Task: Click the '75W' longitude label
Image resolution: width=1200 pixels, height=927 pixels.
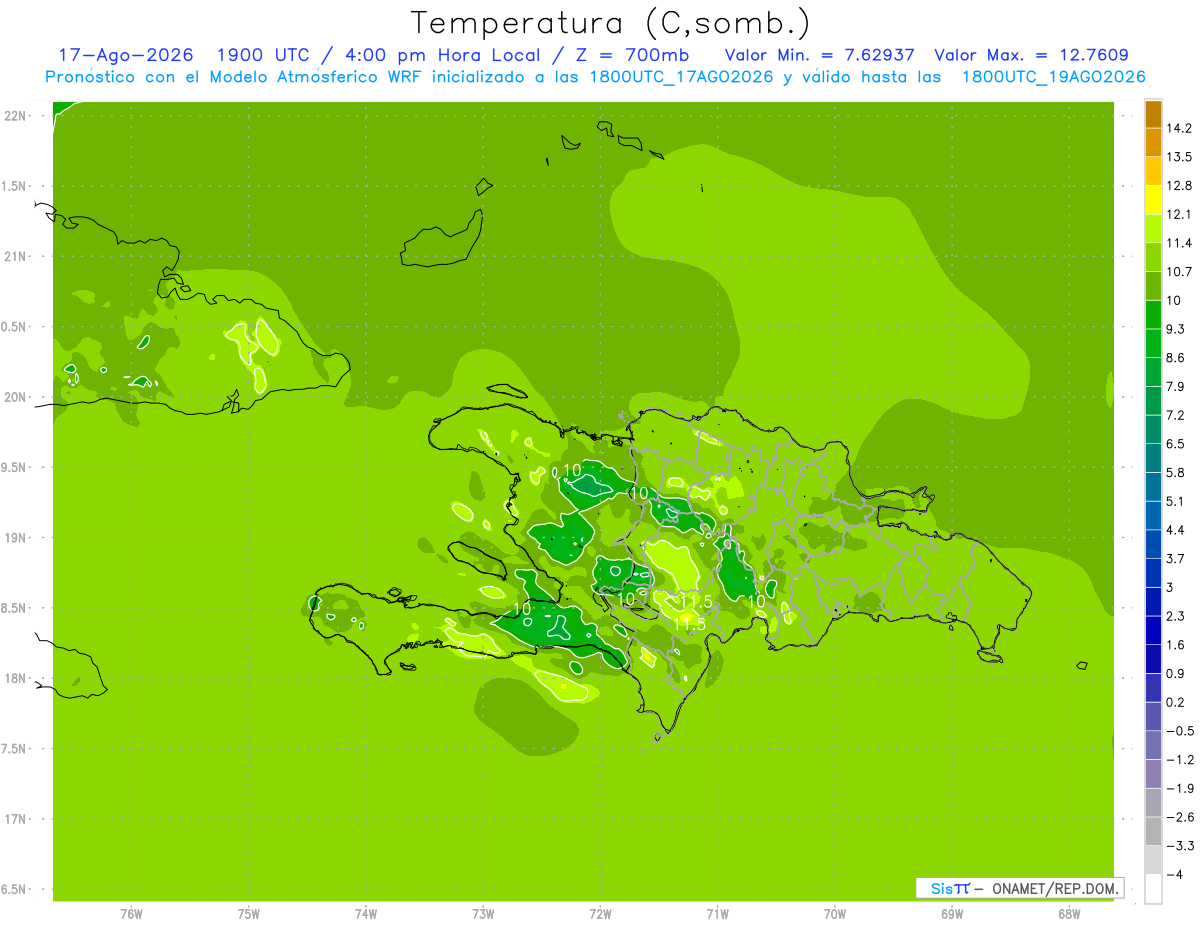Action: pos(249,915)
